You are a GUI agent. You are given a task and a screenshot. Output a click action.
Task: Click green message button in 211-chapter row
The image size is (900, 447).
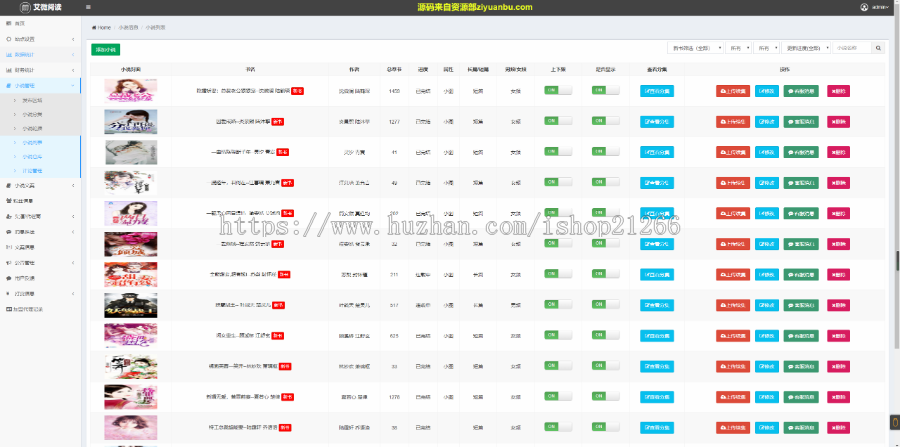tap(801, 274)
